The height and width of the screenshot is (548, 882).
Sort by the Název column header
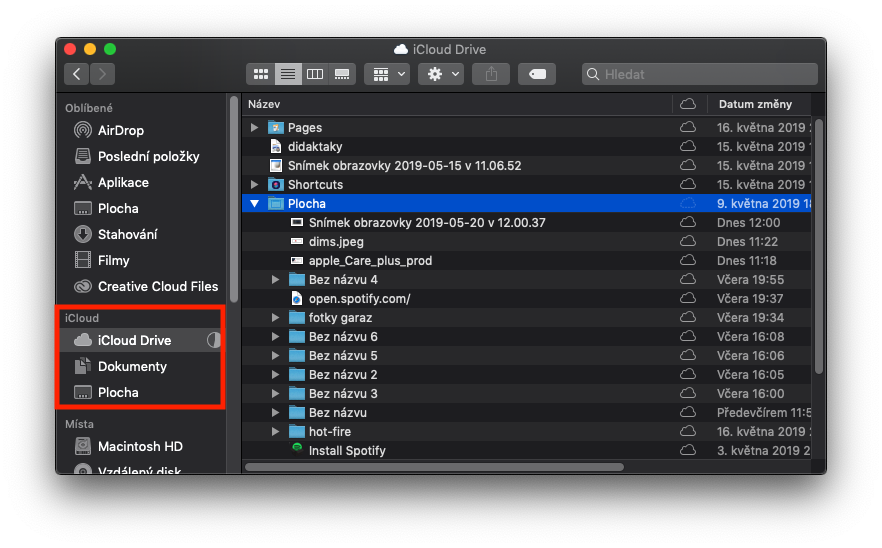coord(264,104)
